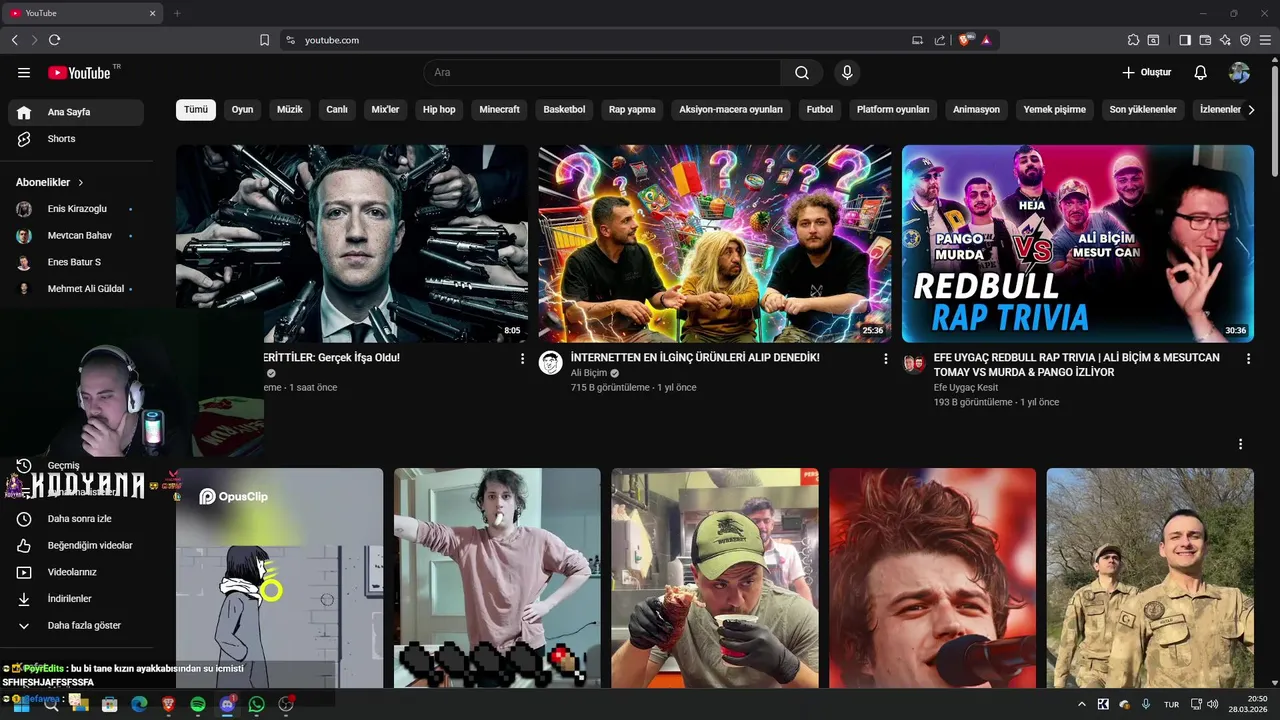Open Beğendiğim videolar list
1280x720 pixels.
tap(76, 546)
